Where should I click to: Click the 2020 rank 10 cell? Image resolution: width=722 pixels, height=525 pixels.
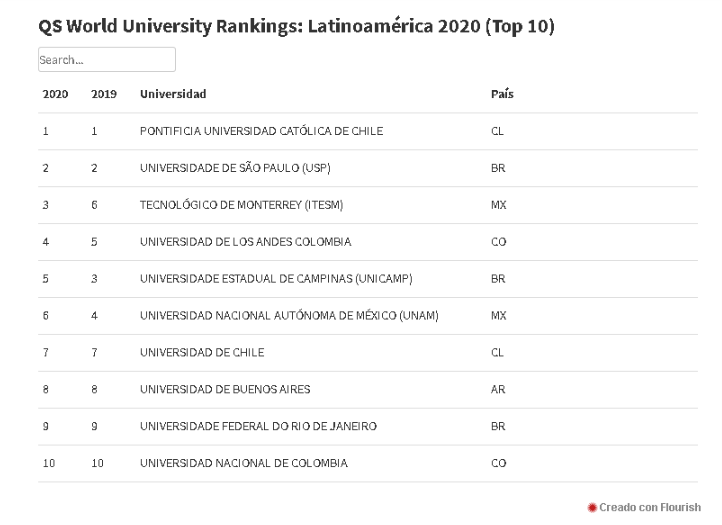[49, 464]
